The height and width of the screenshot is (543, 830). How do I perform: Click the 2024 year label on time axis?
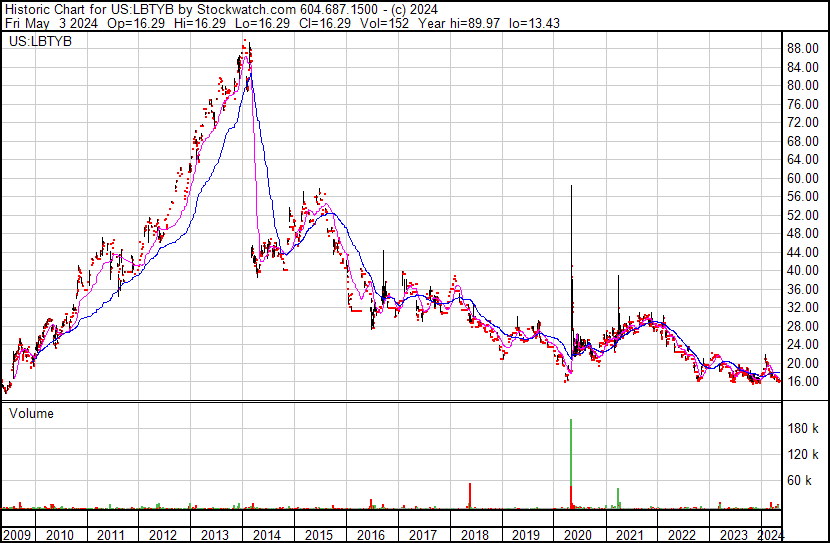coord(770,534)
